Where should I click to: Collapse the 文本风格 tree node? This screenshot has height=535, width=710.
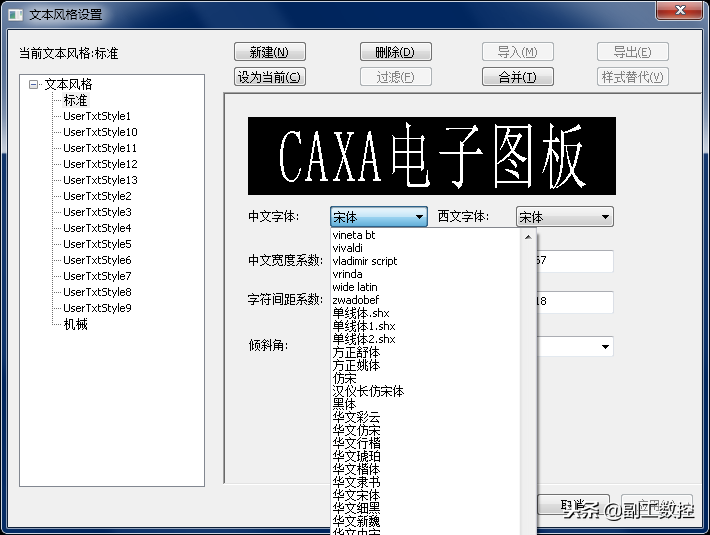pyautogui.click(x=33, y=84)
